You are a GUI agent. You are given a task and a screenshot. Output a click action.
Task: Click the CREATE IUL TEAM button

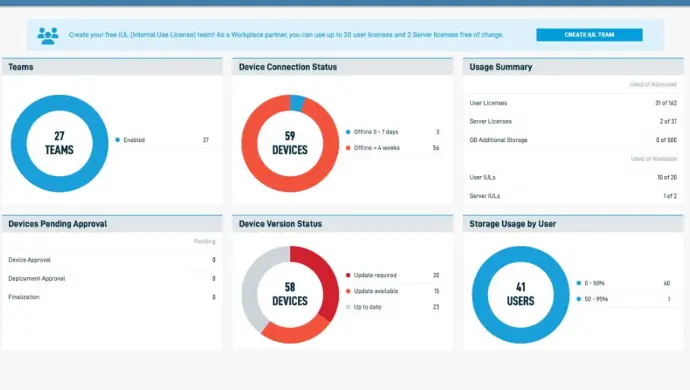coord(589,35)
